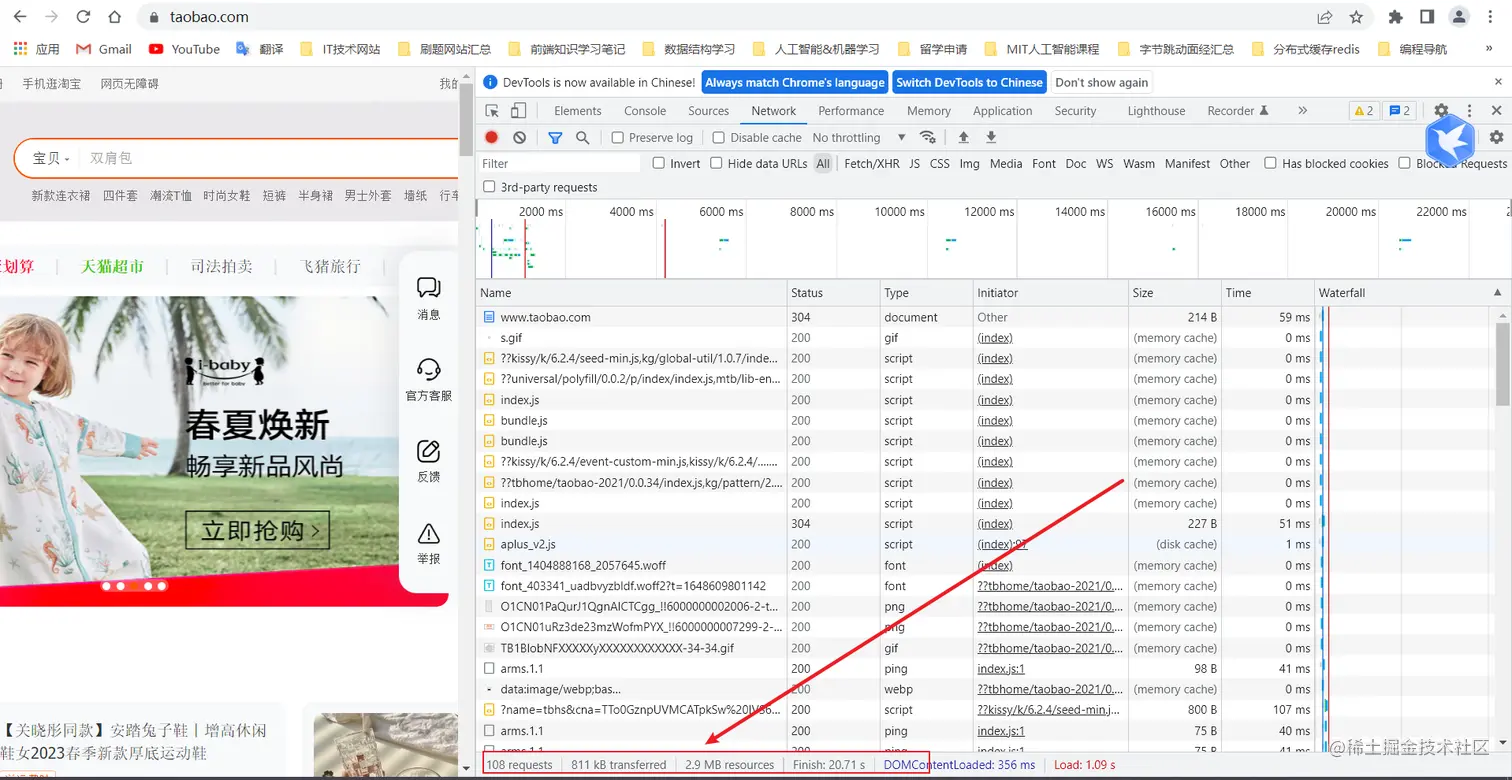Reload the page in Chrome
Image resolution: width=1512 pixels, height=780 pixels.
coord(83,17)
